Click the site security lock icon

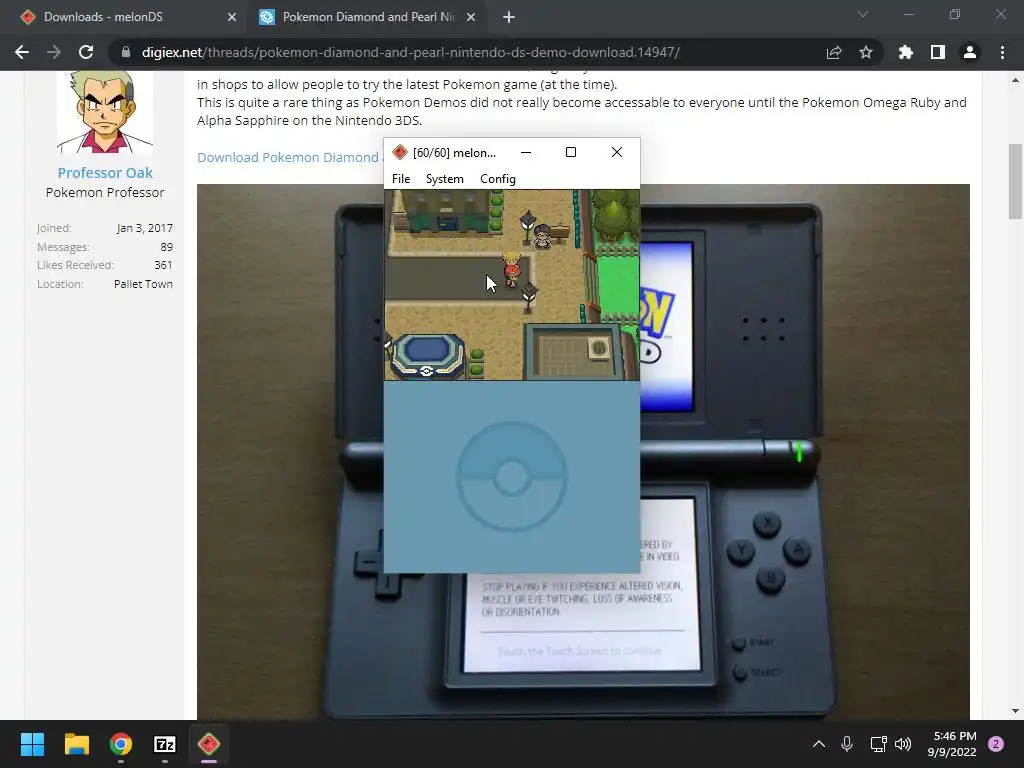pyautogui.click(x=125, y=52)
